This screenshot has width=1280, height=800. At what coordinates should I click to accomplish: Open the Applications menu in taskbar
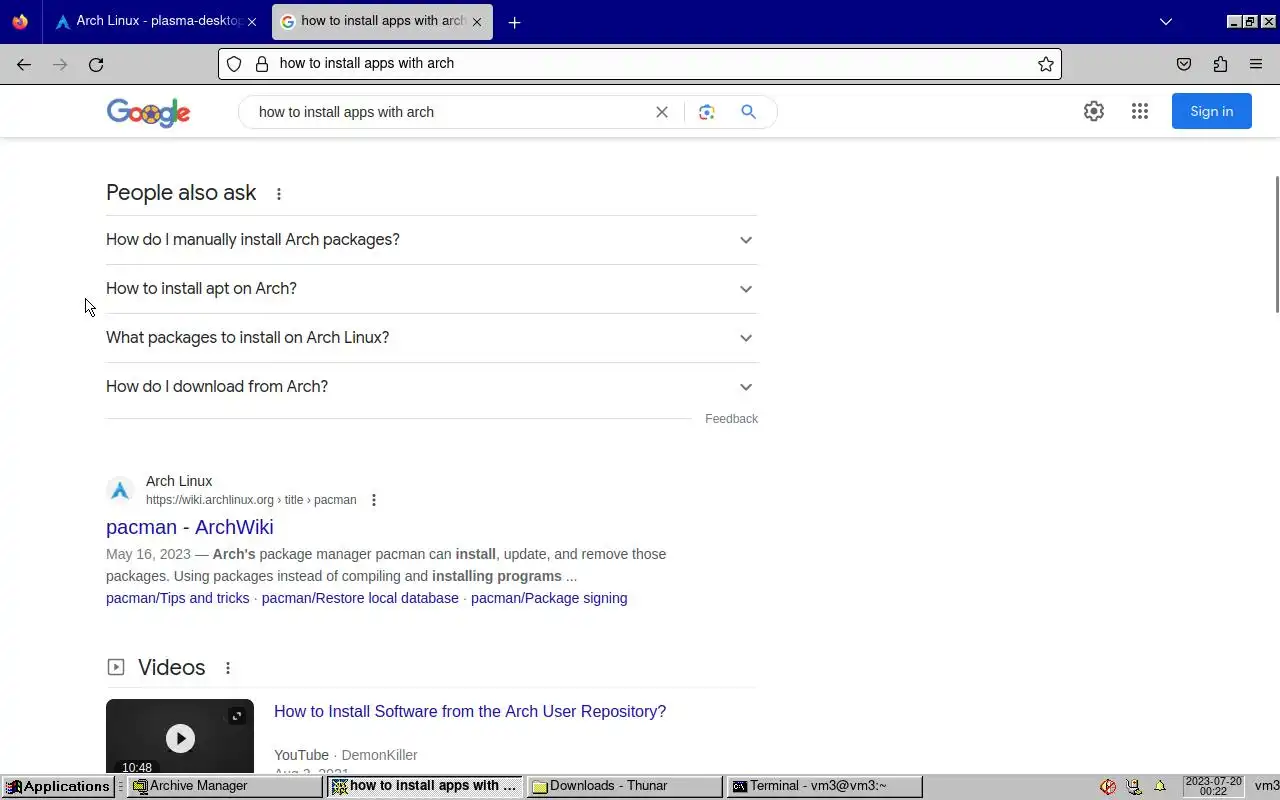58,786
